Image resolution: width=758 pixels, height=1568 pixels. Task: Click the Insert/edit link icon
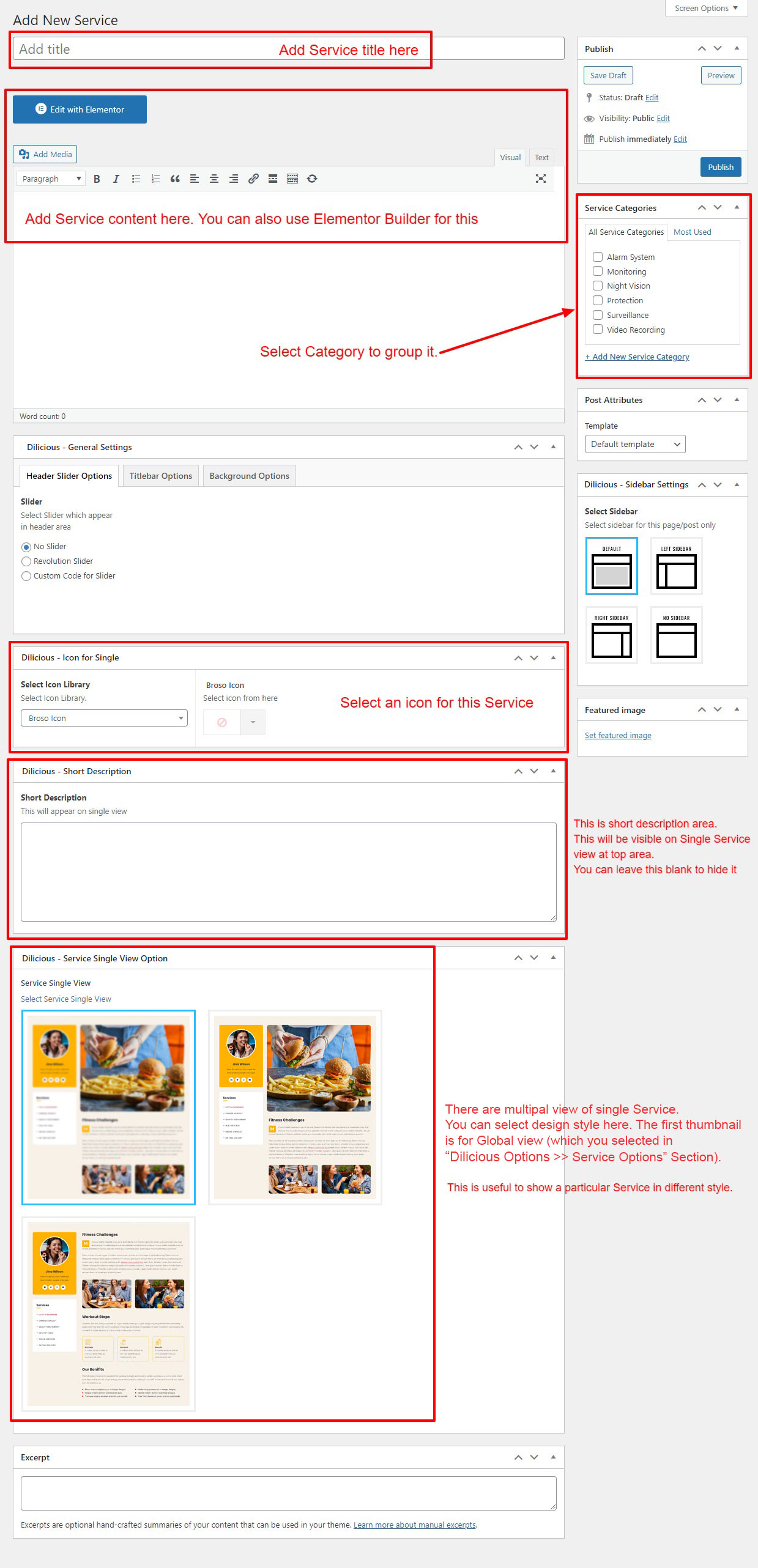click(253, 179)
